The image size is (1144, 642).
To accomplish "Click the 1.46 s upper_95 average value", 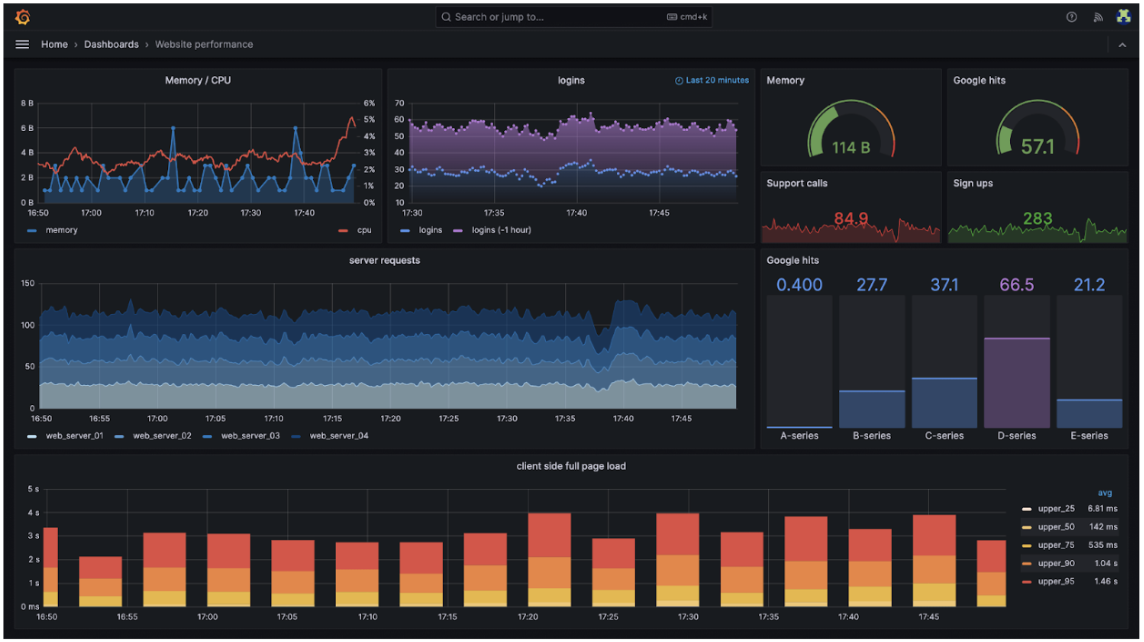I will pyautogui.click(x=1105, y=581).
